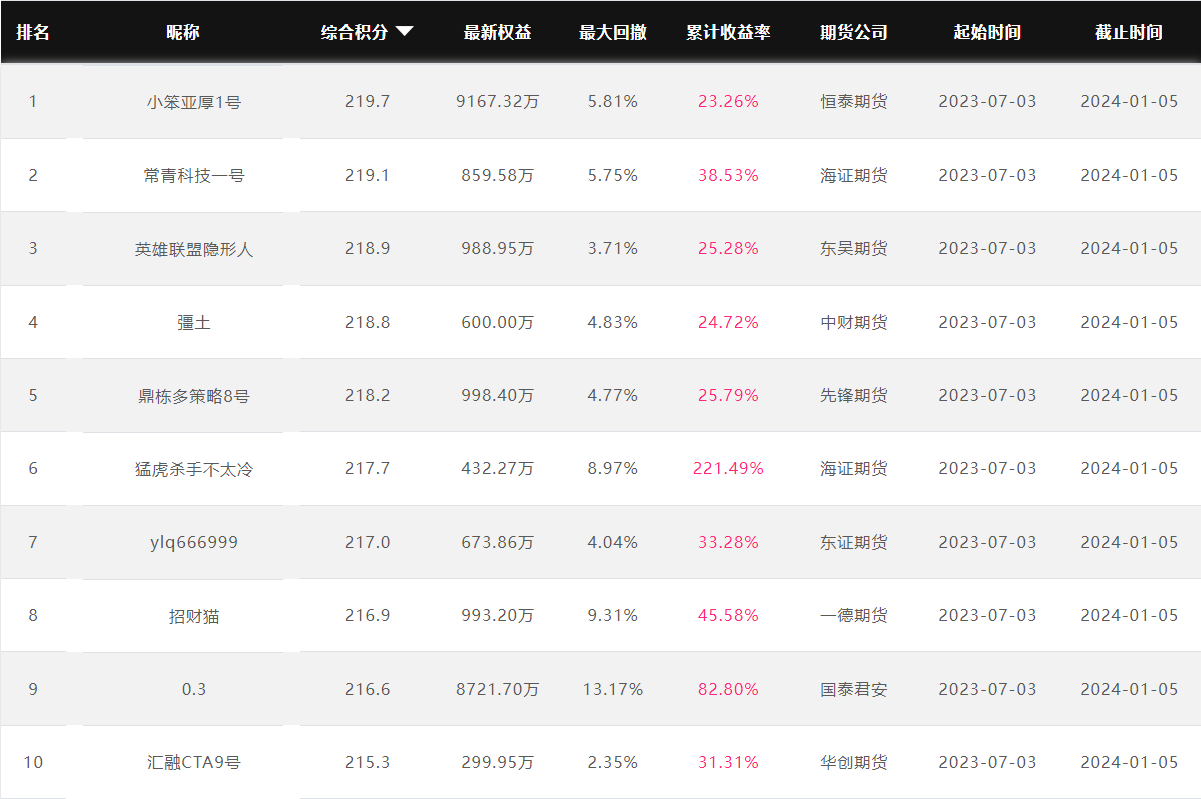The image size is (1201, 799).
Task: Open nickname 常青科技一号
Action: 194,175
